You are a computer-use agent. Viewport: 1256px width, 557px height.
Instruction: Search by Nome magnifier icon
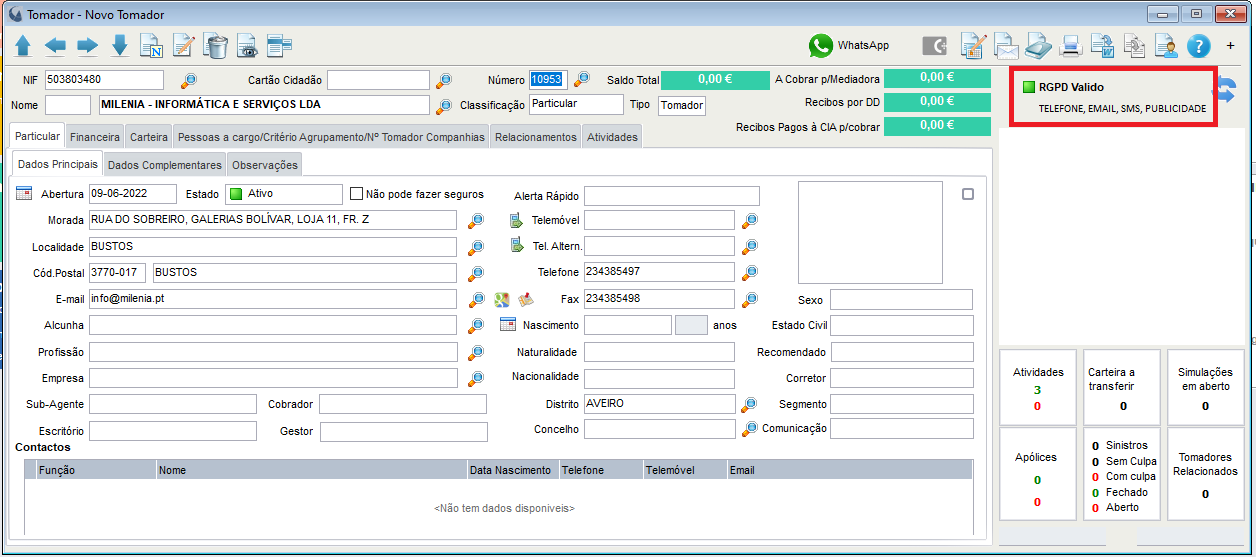[x=443, y=106]
